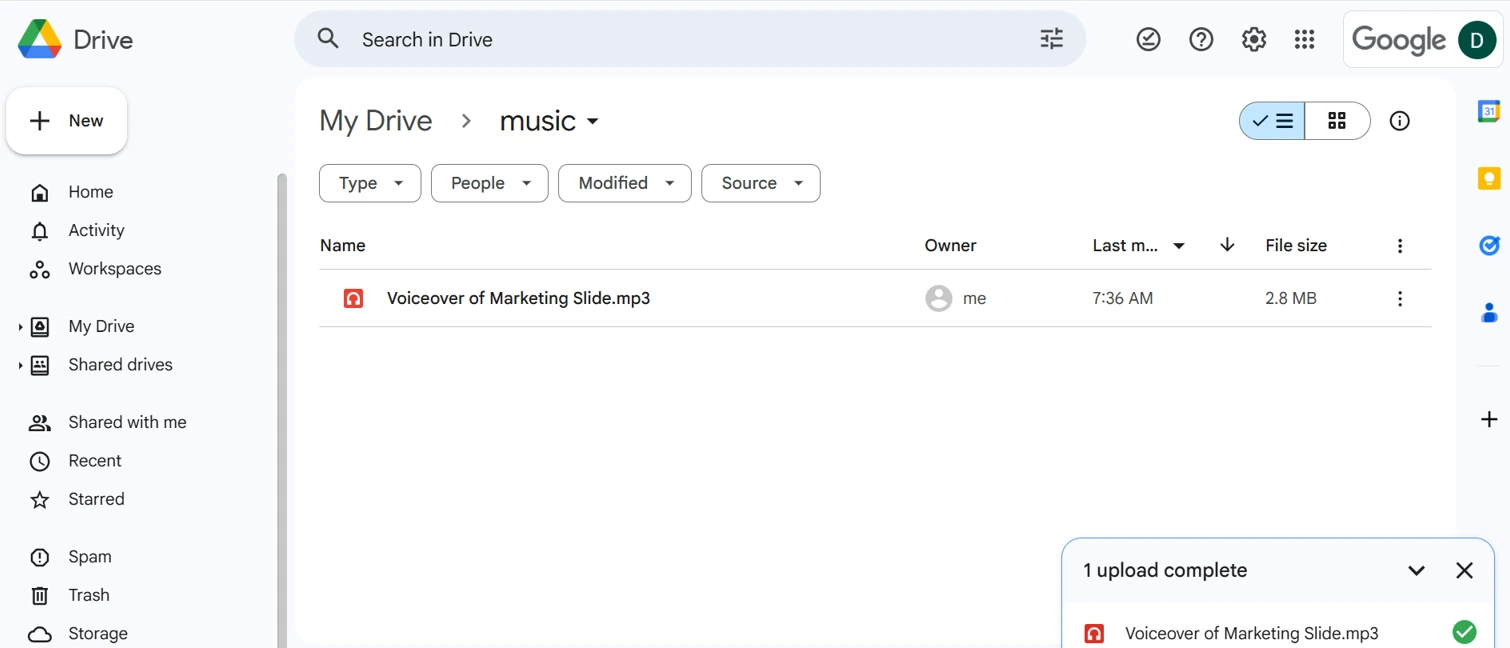Collapse the upload complete panel

[x=1416, y=571]
